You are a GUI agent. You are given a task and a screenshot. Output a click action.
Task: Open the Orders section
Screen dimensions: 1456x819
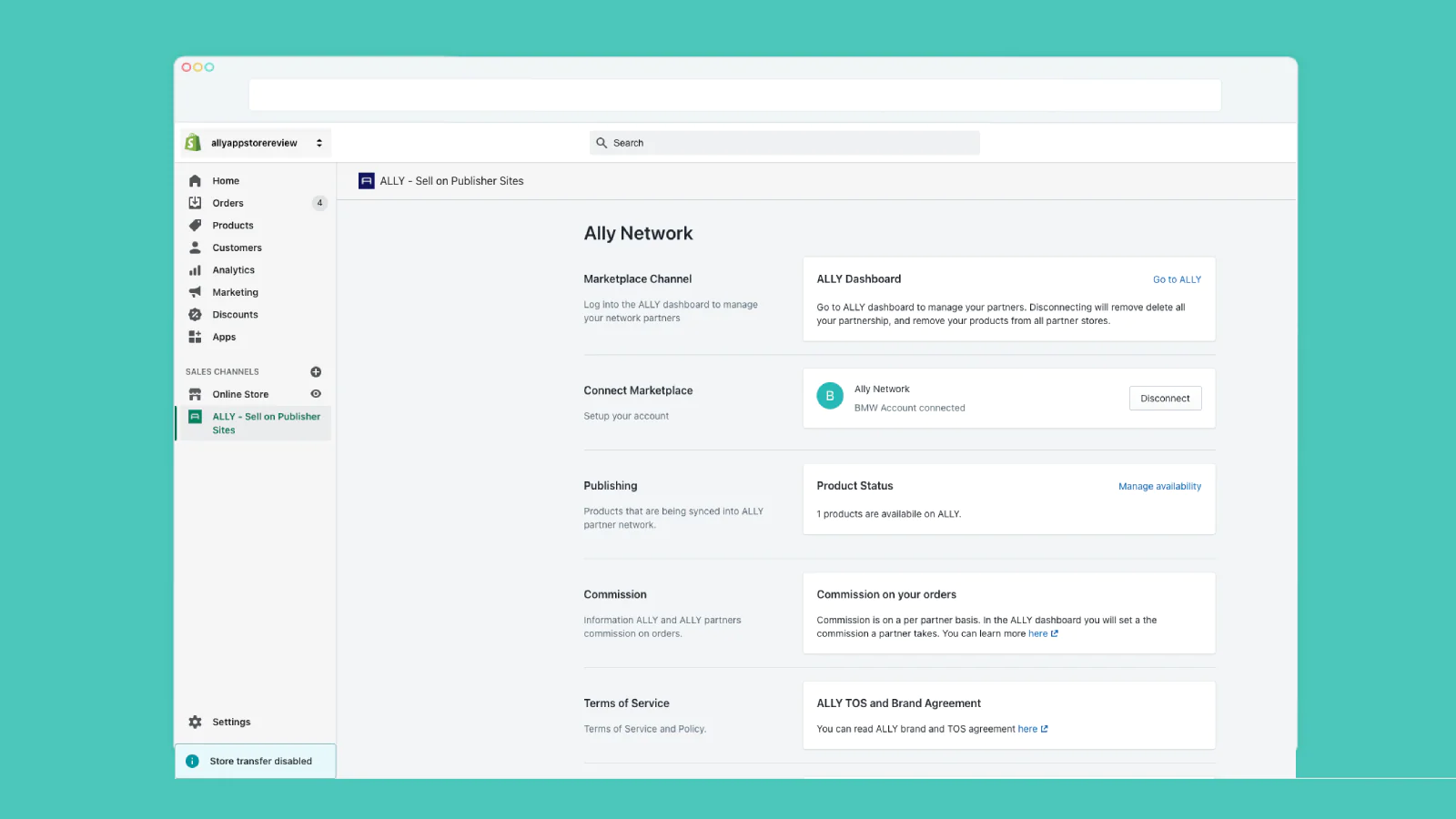[x=227, y=203]
